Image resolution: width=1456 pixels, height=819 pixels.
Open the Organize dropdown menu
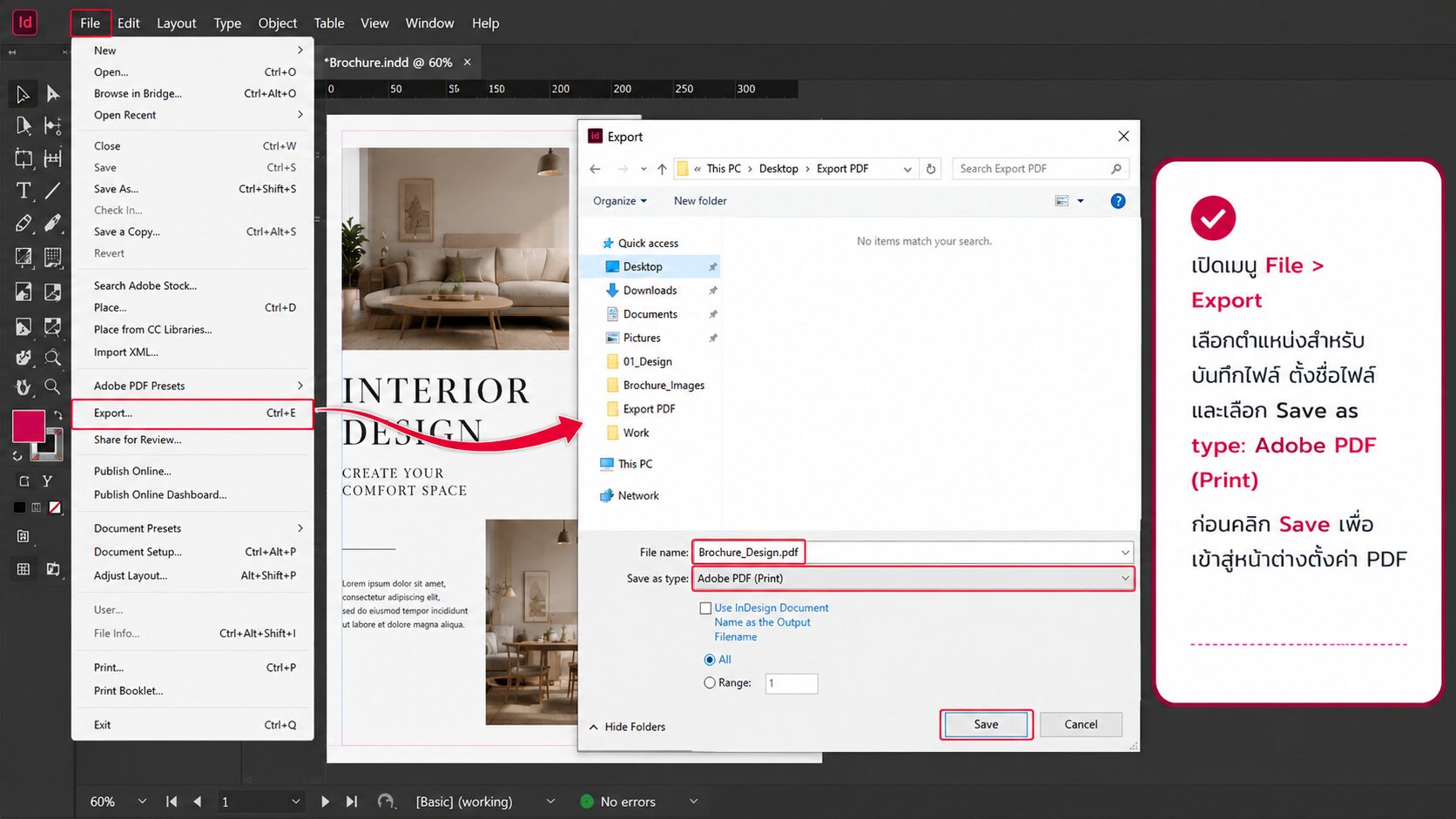coord(620,201)
